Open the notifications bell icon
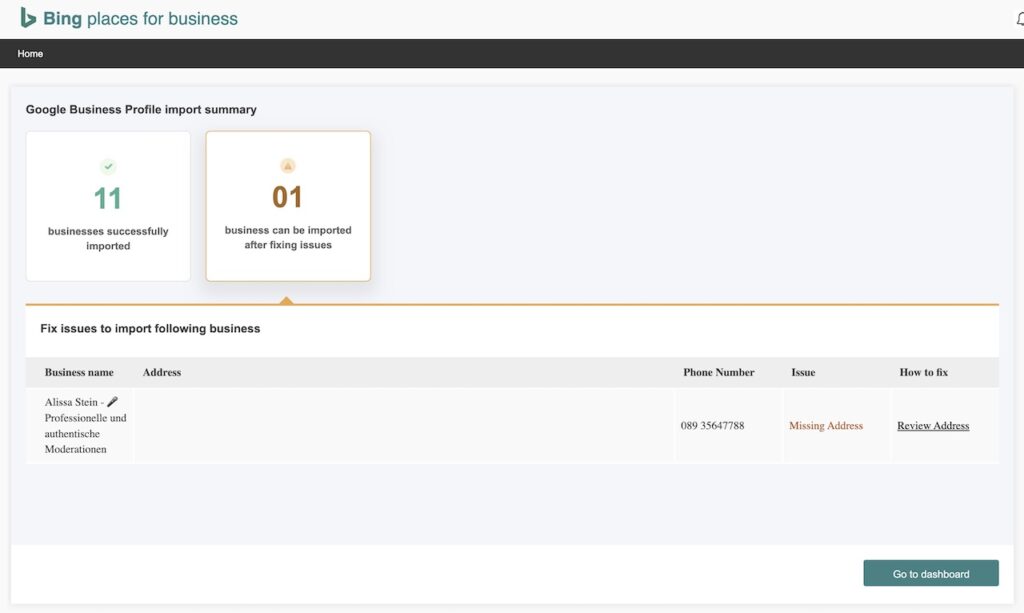 click(x=1020, y=20)
